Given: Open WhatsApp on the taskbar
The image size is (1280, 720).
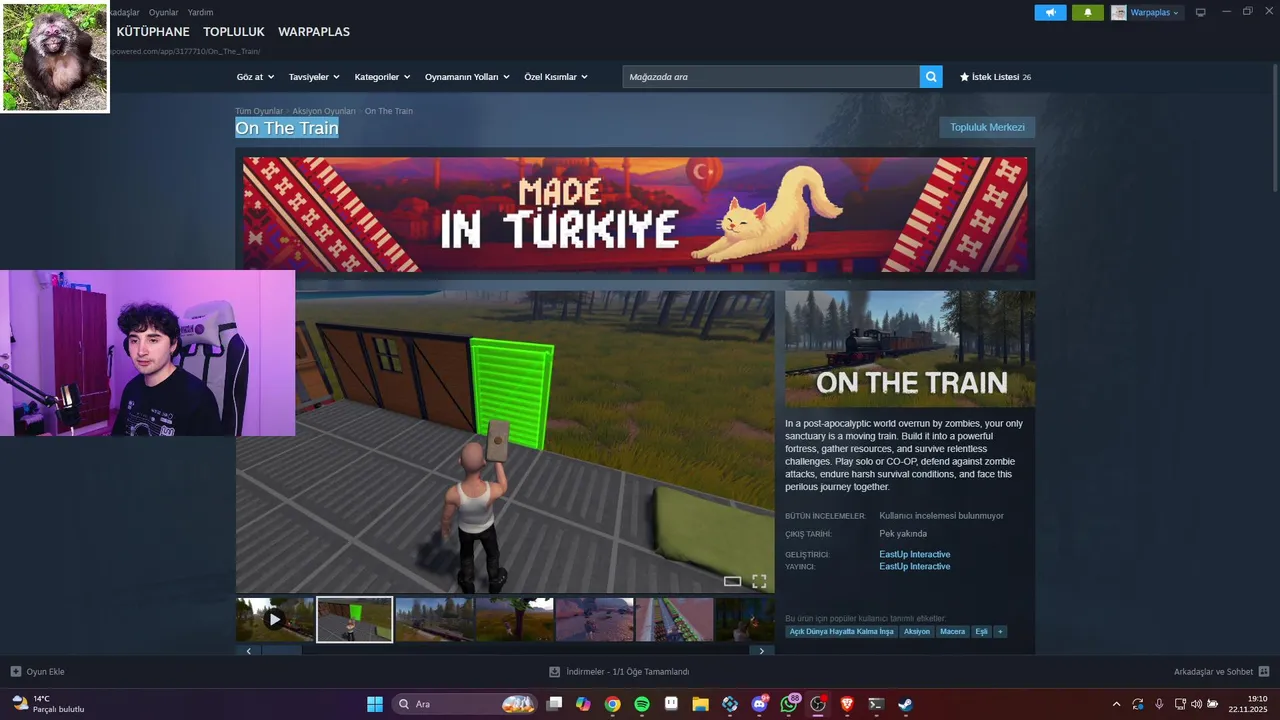Looking at the screenshot, I should point(789,704).
